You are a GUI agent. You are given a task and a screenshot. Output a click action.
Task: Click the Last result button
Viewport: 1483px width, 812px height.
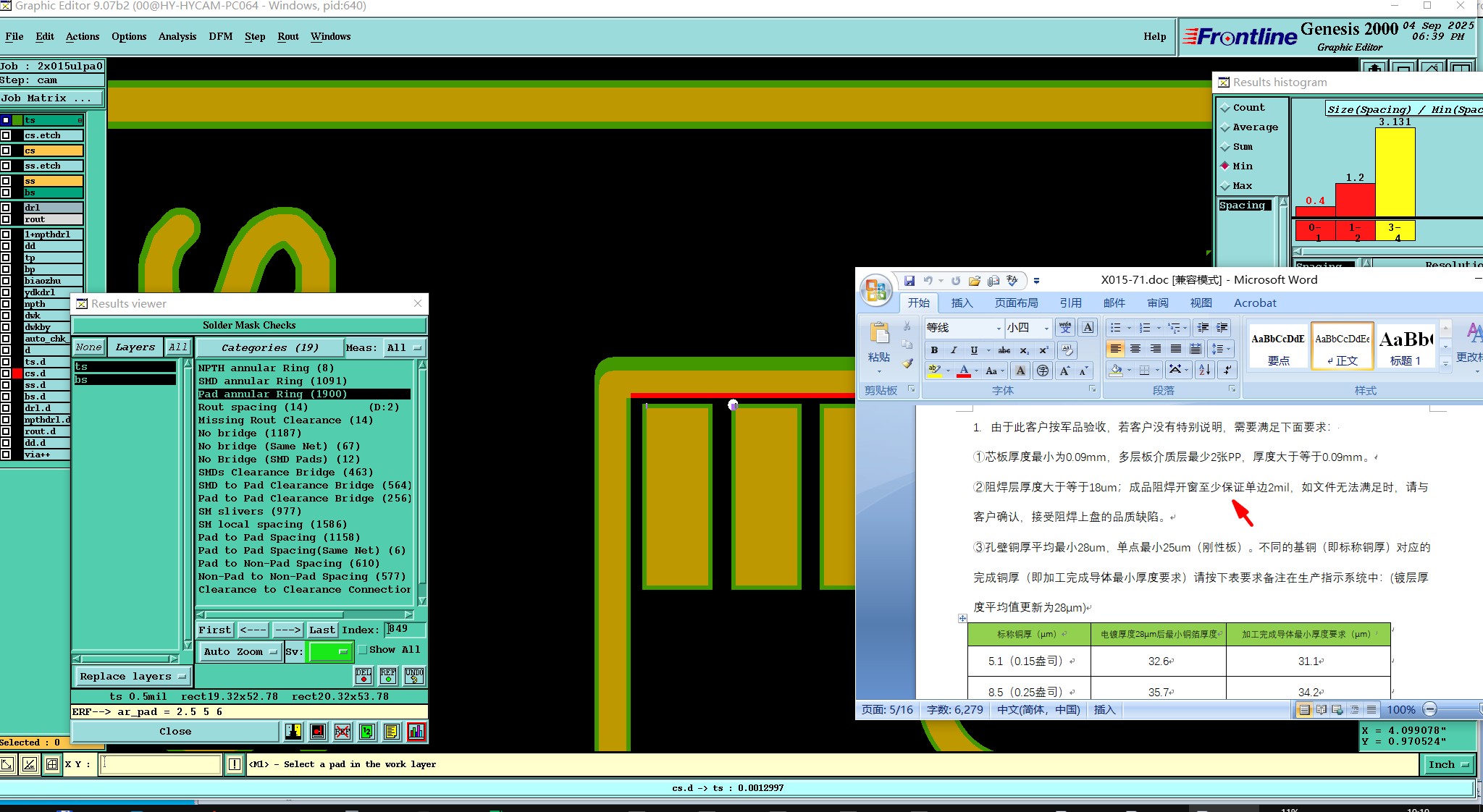tap(322, 630)
